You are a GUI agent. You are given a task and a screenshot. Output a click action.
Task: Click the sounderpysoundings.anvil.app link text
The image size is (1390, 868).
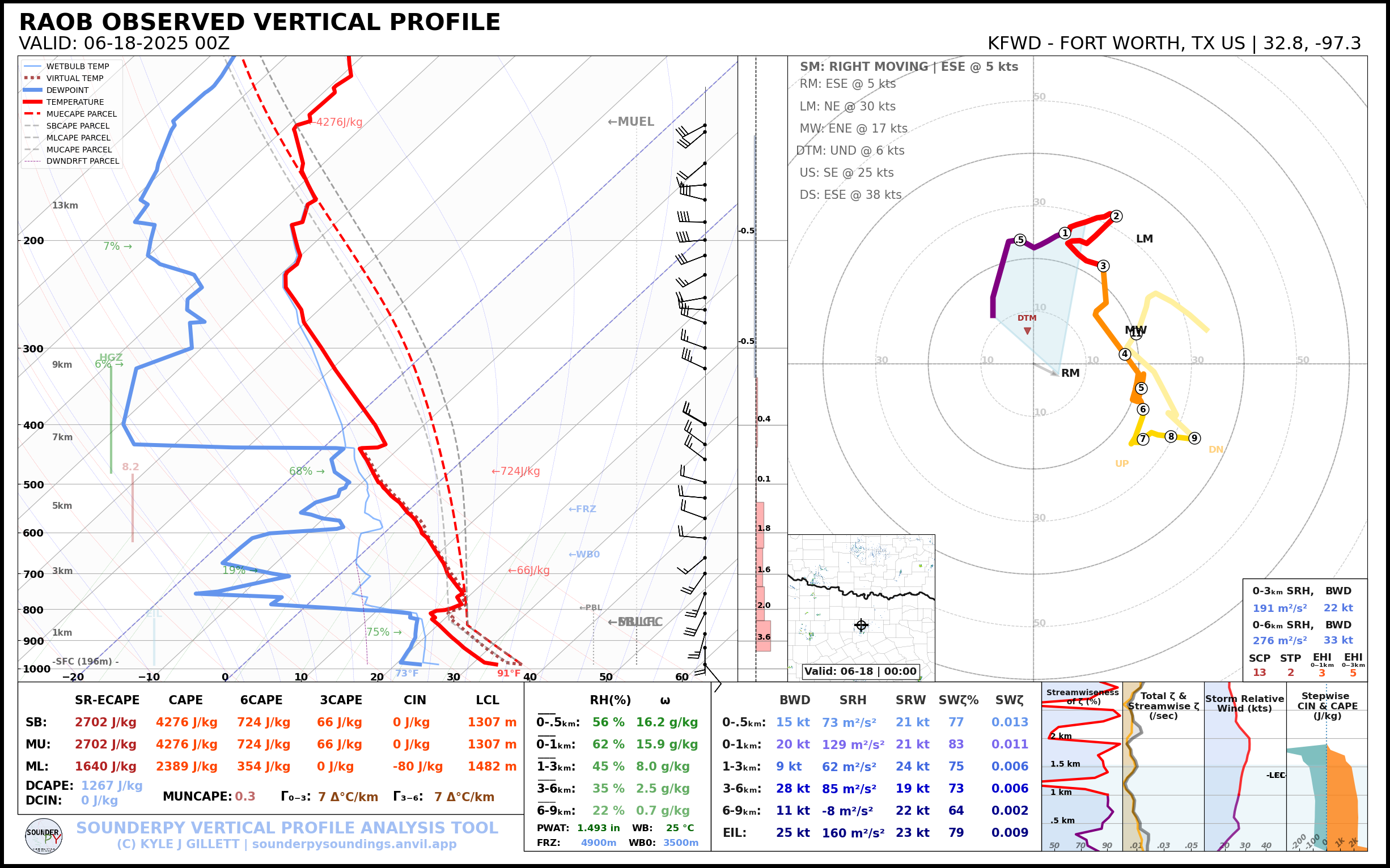click(354, 844)
